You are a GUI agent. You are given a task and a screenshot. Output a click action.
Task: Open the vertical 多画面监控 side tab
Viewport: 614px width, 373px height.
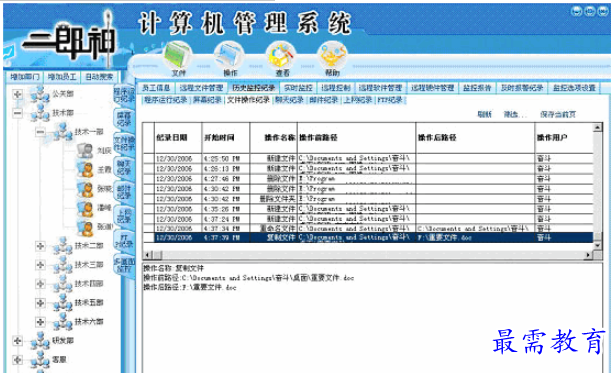click(x=124, y=265)
